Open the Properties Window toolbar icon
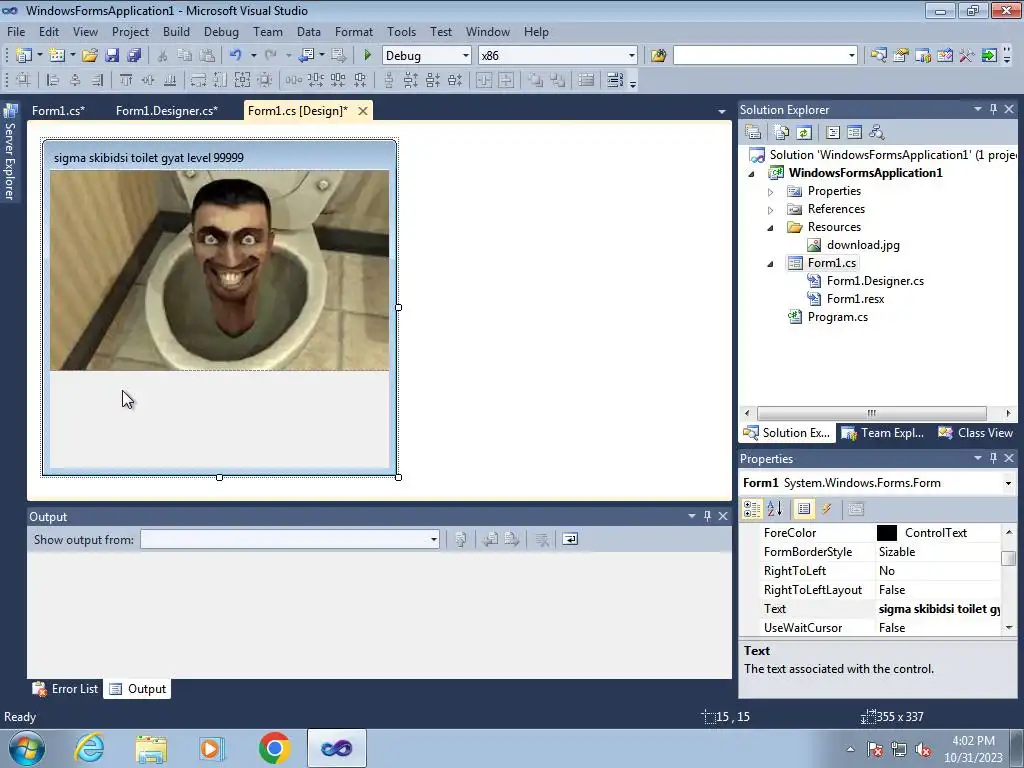This screenshot has height=768, width=1024. (x=901, y=56)
